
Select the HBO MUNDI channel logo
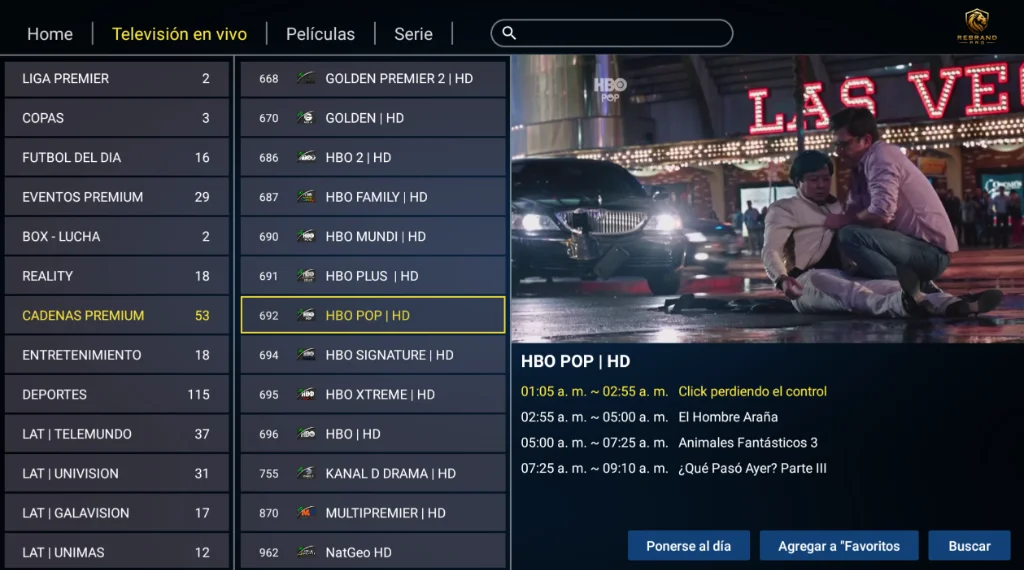pos(306,236)
